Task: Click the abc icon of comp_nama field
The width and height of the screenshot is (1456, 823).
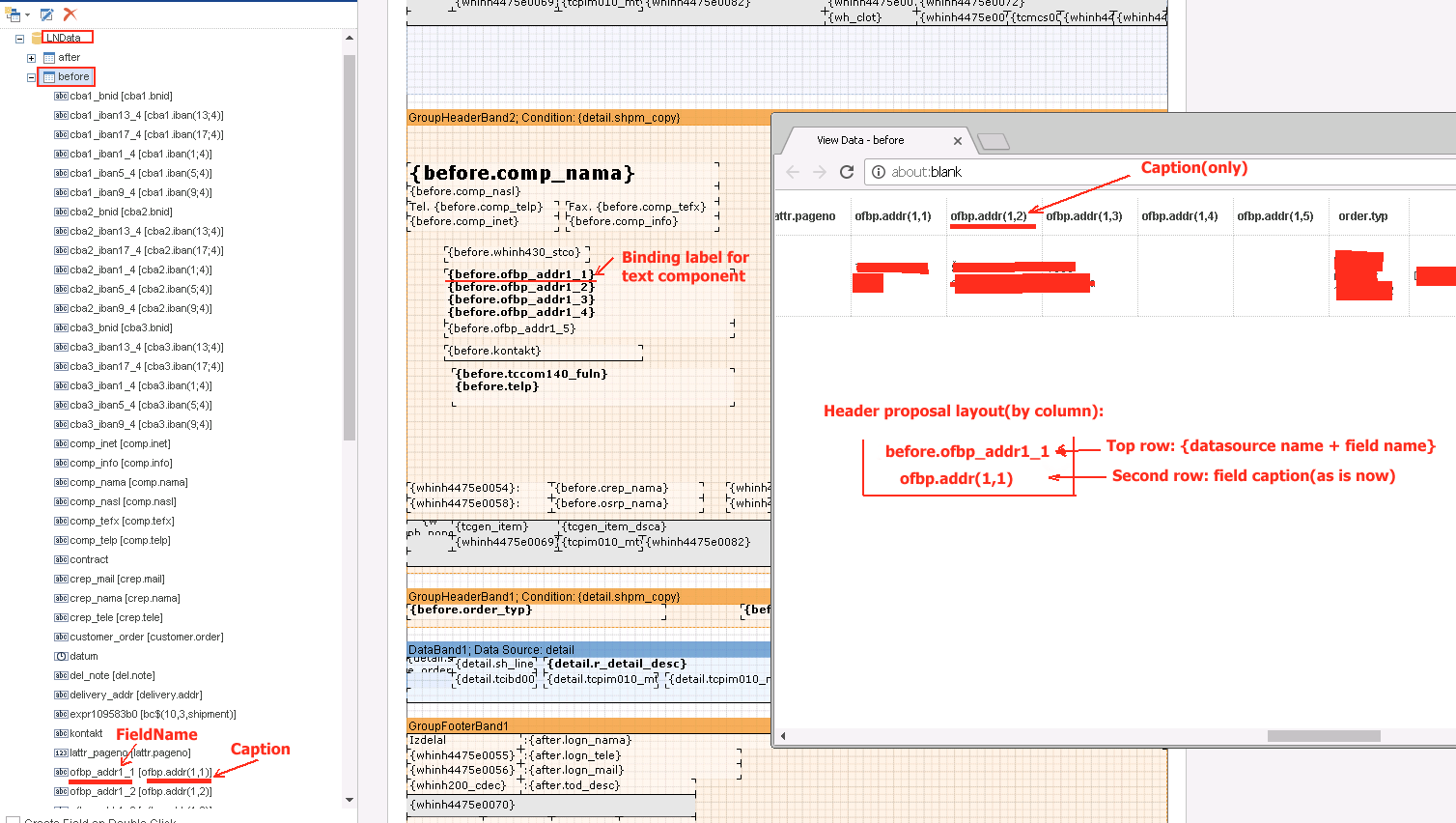Action: (x=61, y=482)
